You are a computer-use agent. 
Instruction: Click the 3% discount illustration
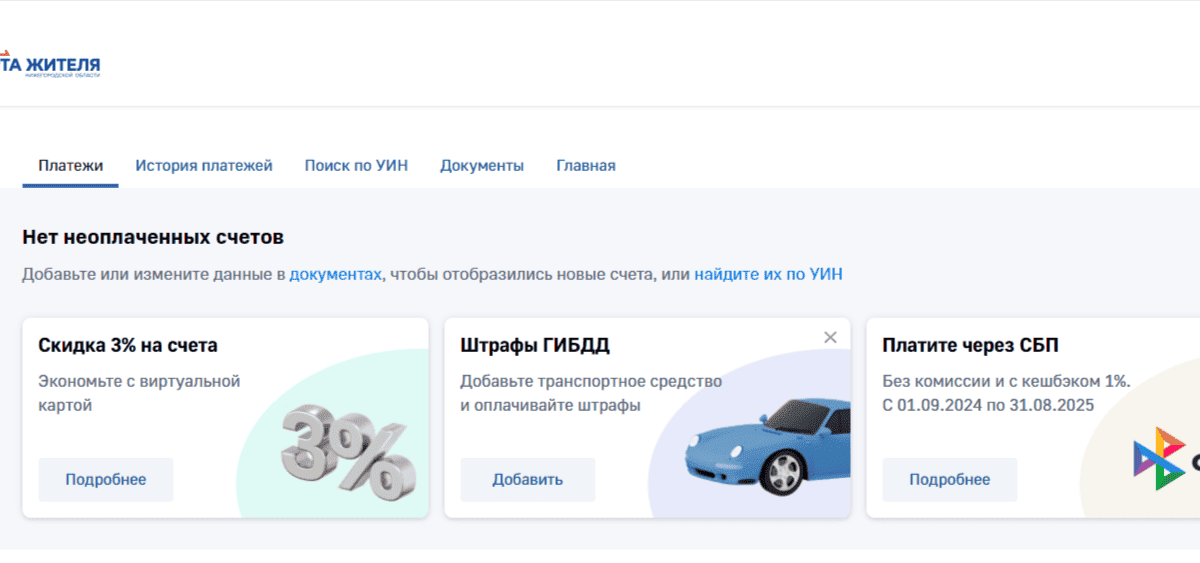point(349,452)
